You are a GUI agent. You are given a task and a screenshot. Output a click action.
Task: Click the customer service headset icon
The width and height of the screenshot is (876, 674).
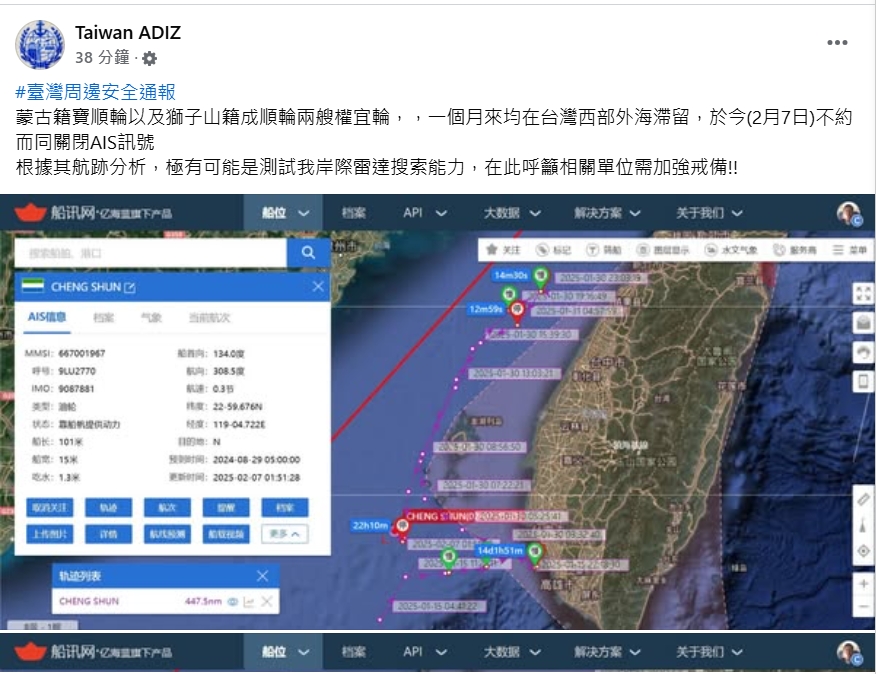tap(863, 352)
